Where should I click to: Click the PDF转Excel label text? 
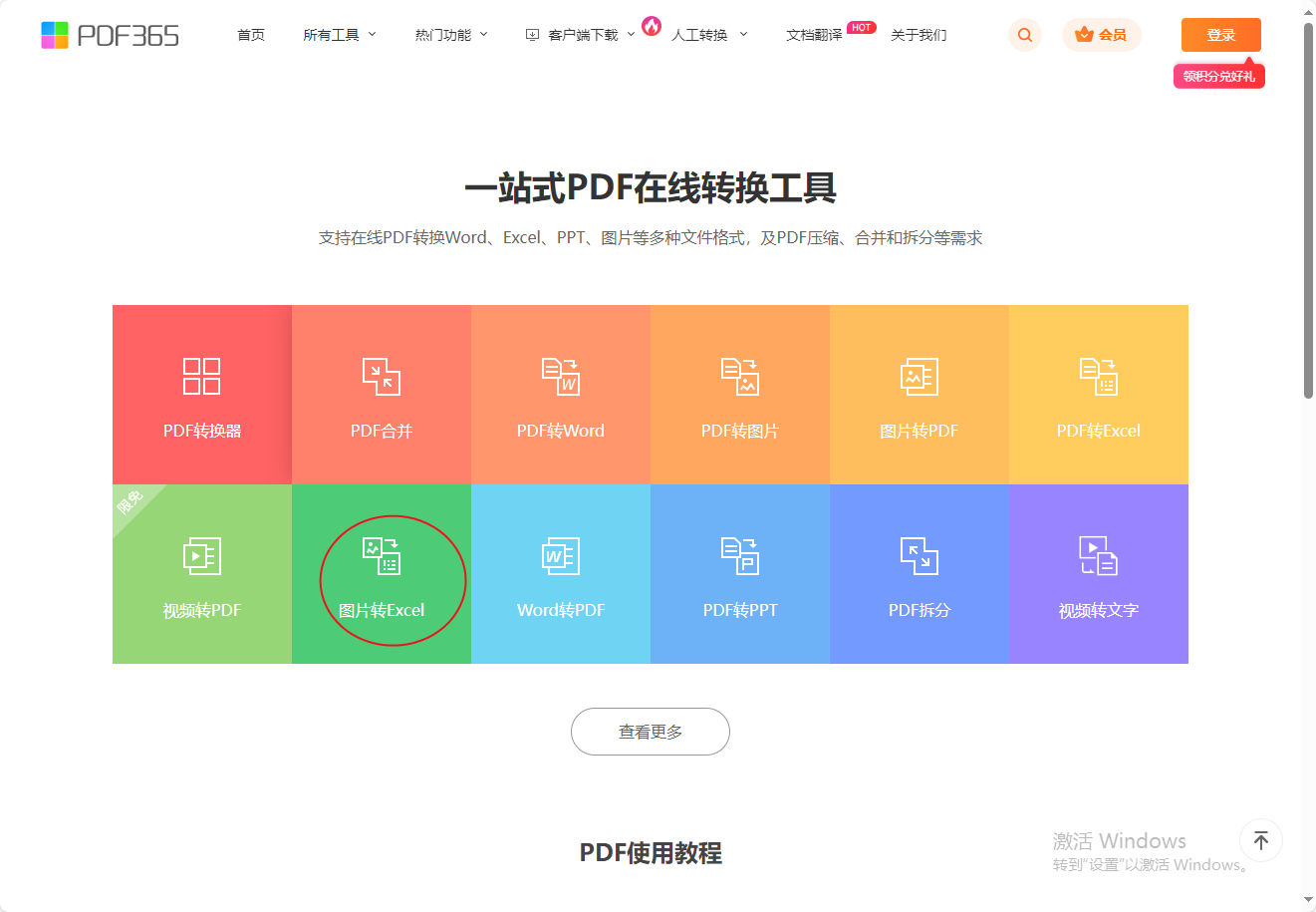tap(1099, 431)
